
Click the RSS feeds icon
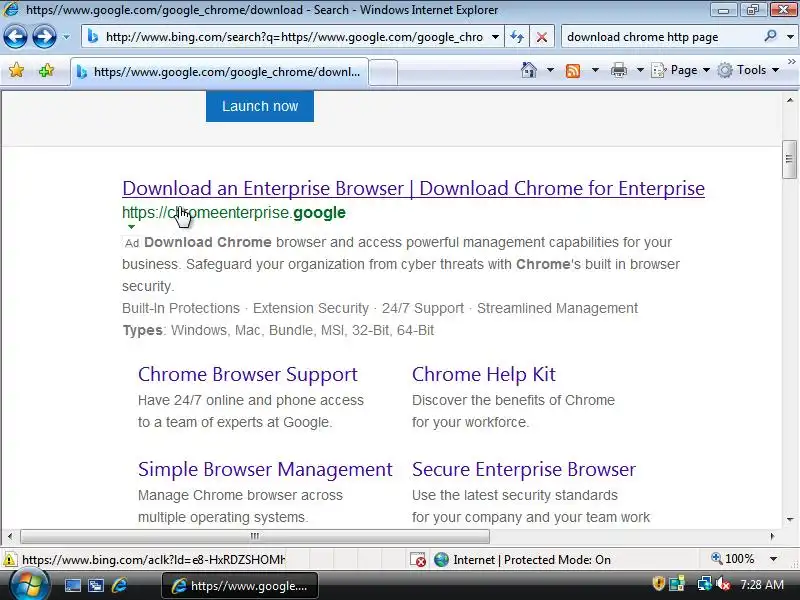coord(573,70)
